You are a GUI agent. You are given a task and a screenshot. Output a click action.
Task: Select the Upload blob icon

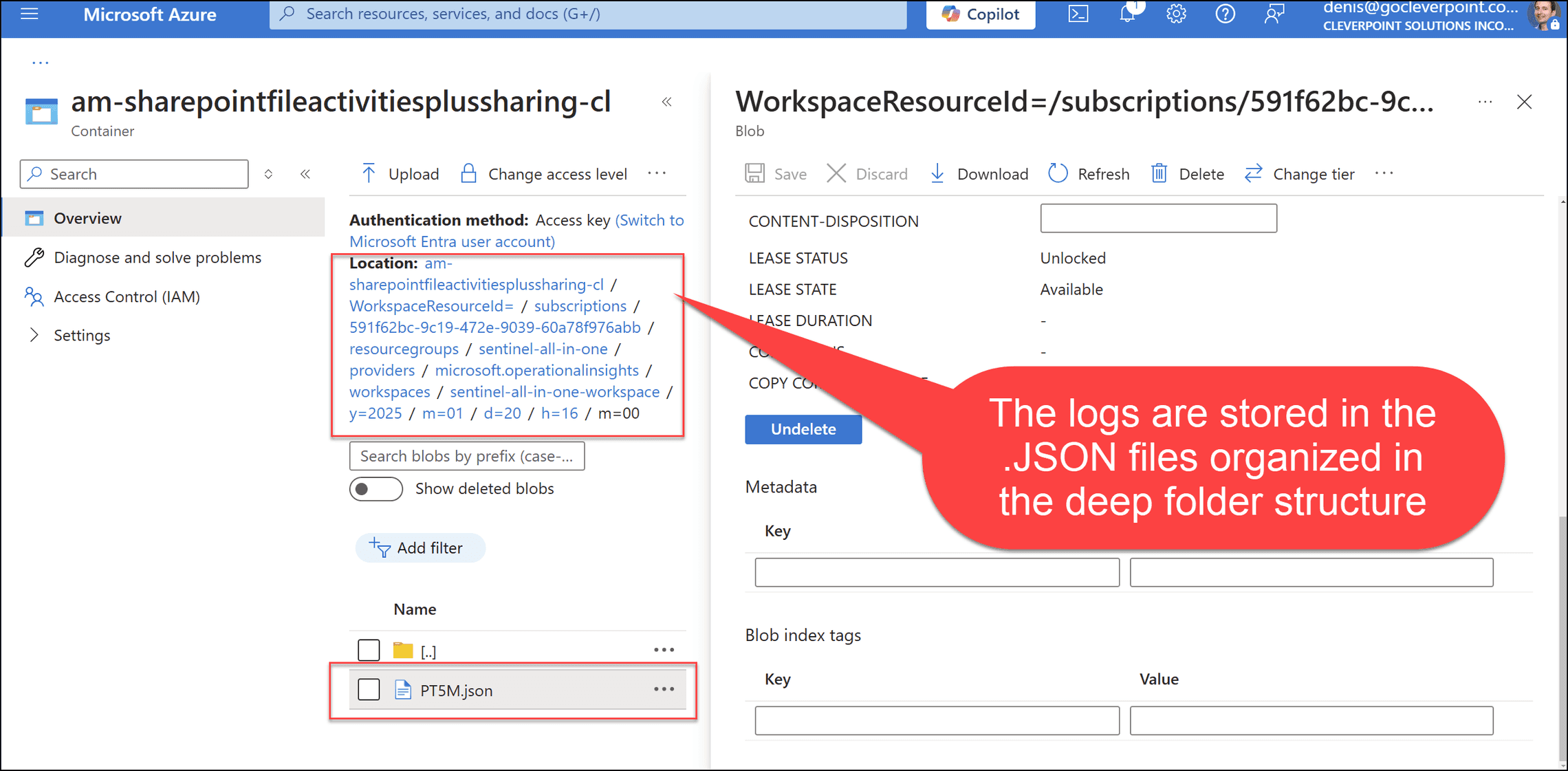369,173
